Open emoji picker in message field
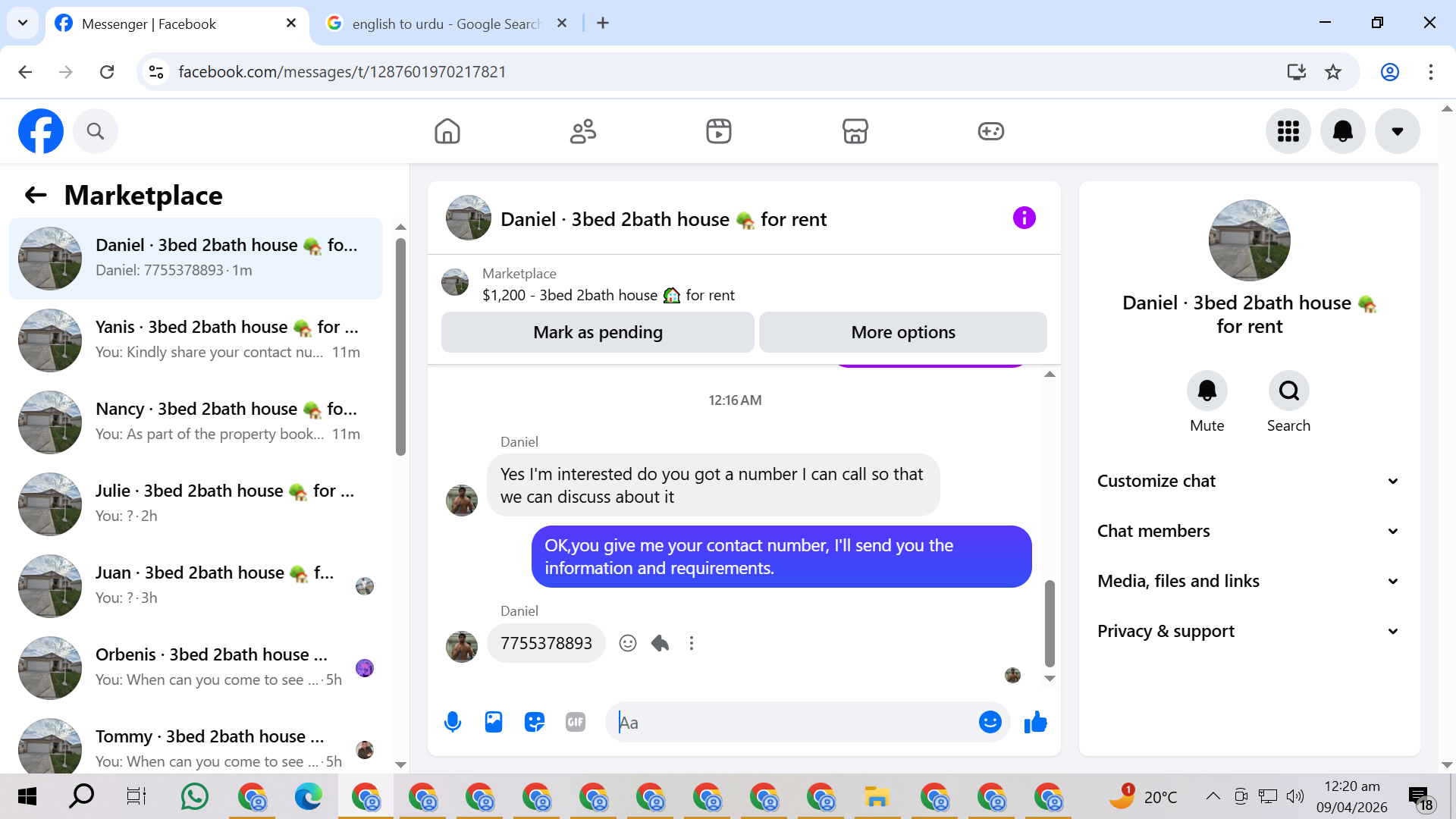Screen dimensions: 1456x819 point(990,722)
